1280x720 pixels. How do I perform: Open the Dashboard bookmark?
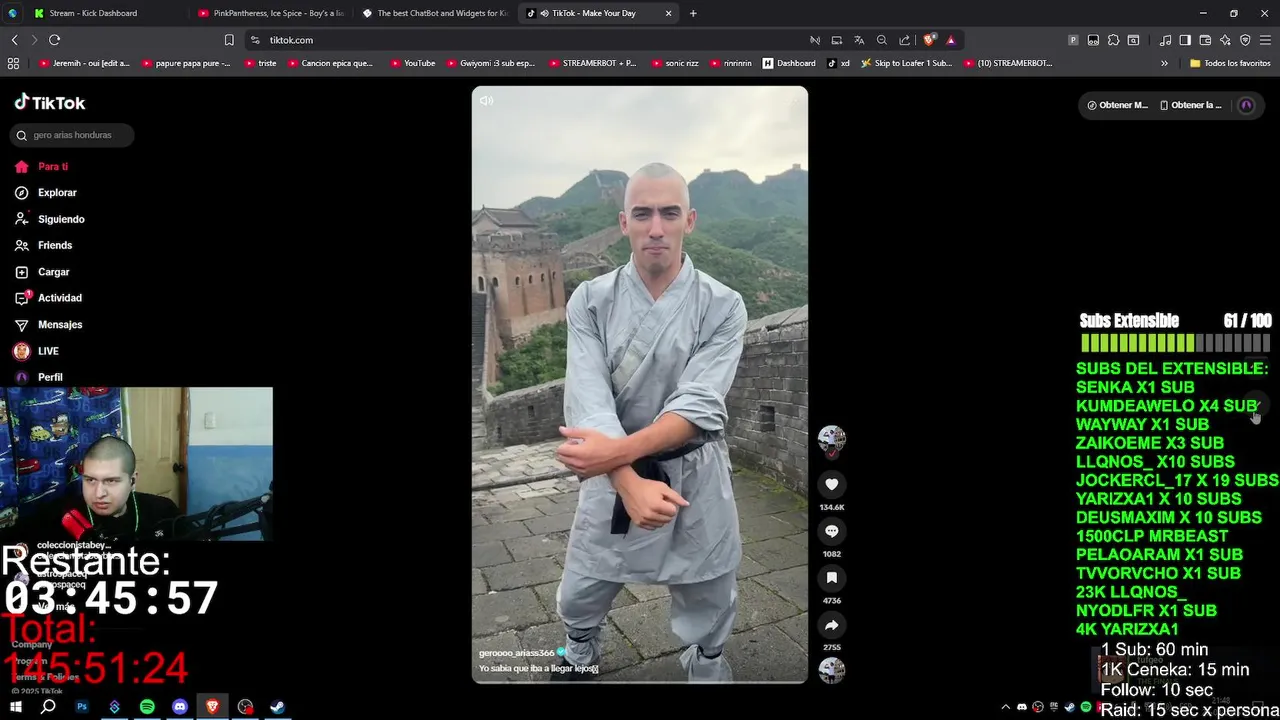[789, 63]
